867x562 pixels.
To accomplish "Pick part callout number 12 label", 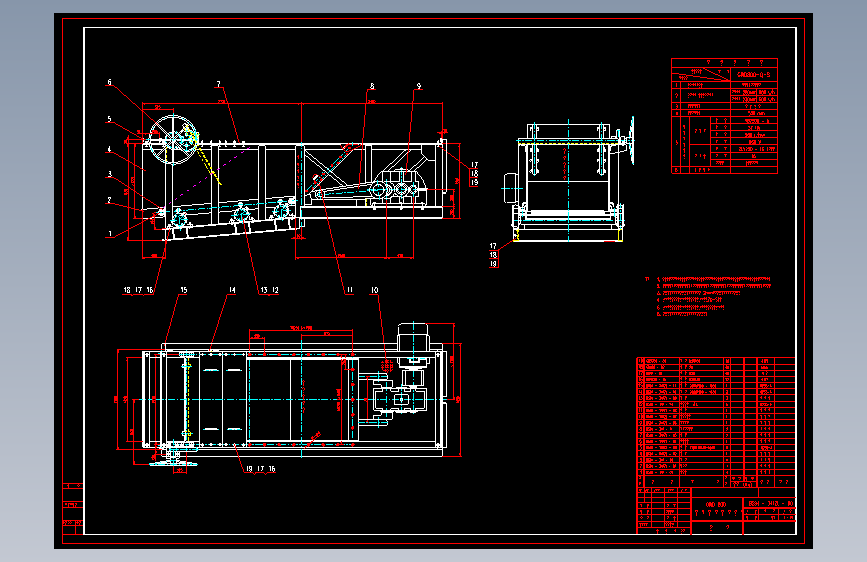I will 275,290.
